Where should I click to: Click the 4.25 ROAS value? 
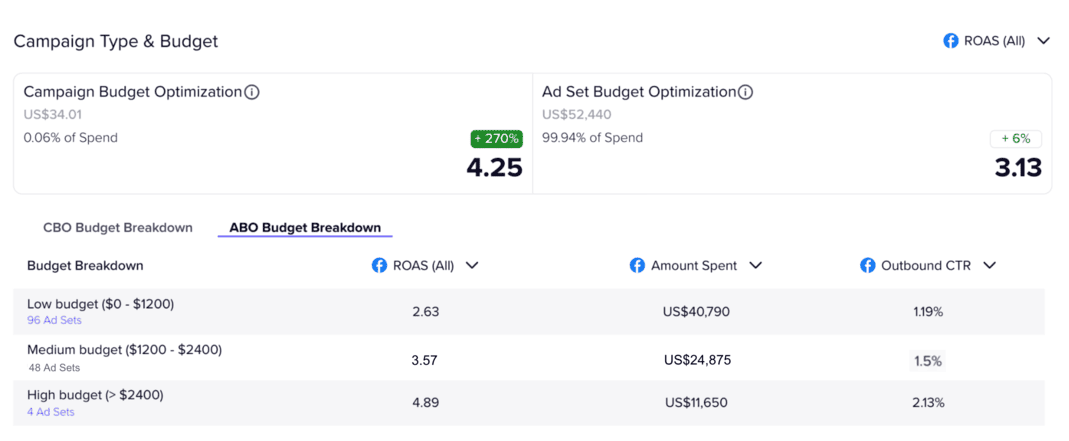coord(494,168)
